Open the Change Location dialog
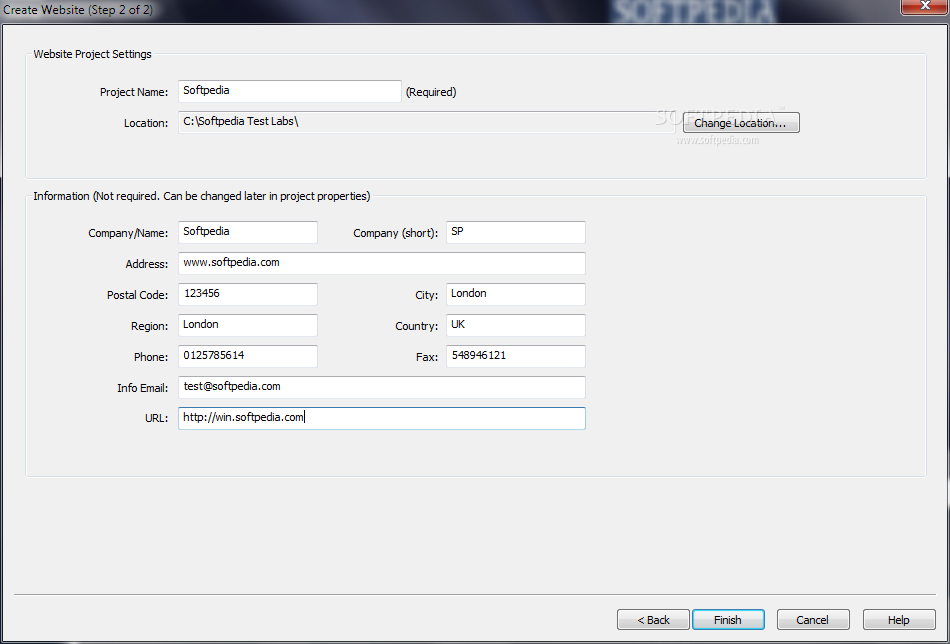Viewport: 950px width, 644px height. tap(741, 122)
